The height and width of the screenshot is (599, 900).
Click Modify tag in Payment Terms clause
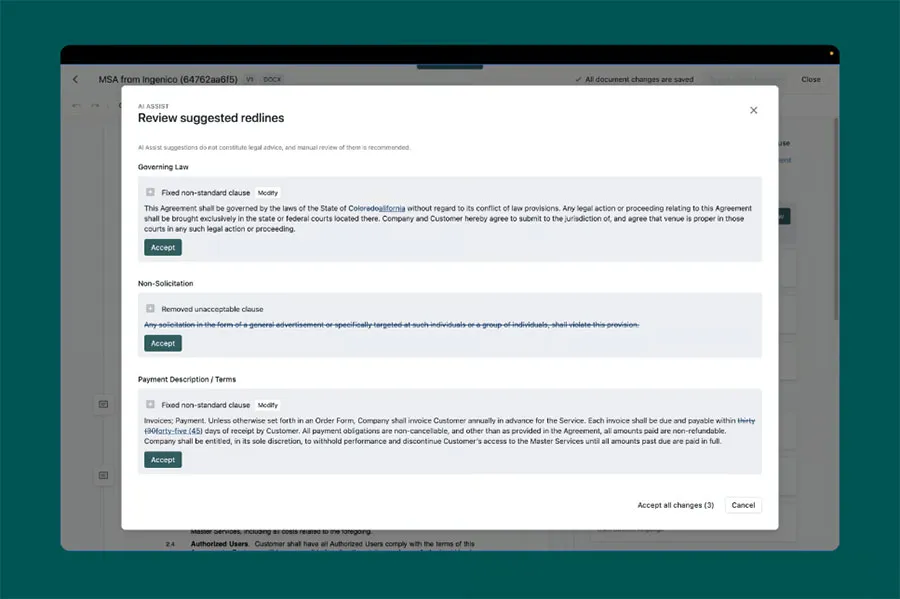click(x=267, y=405)
